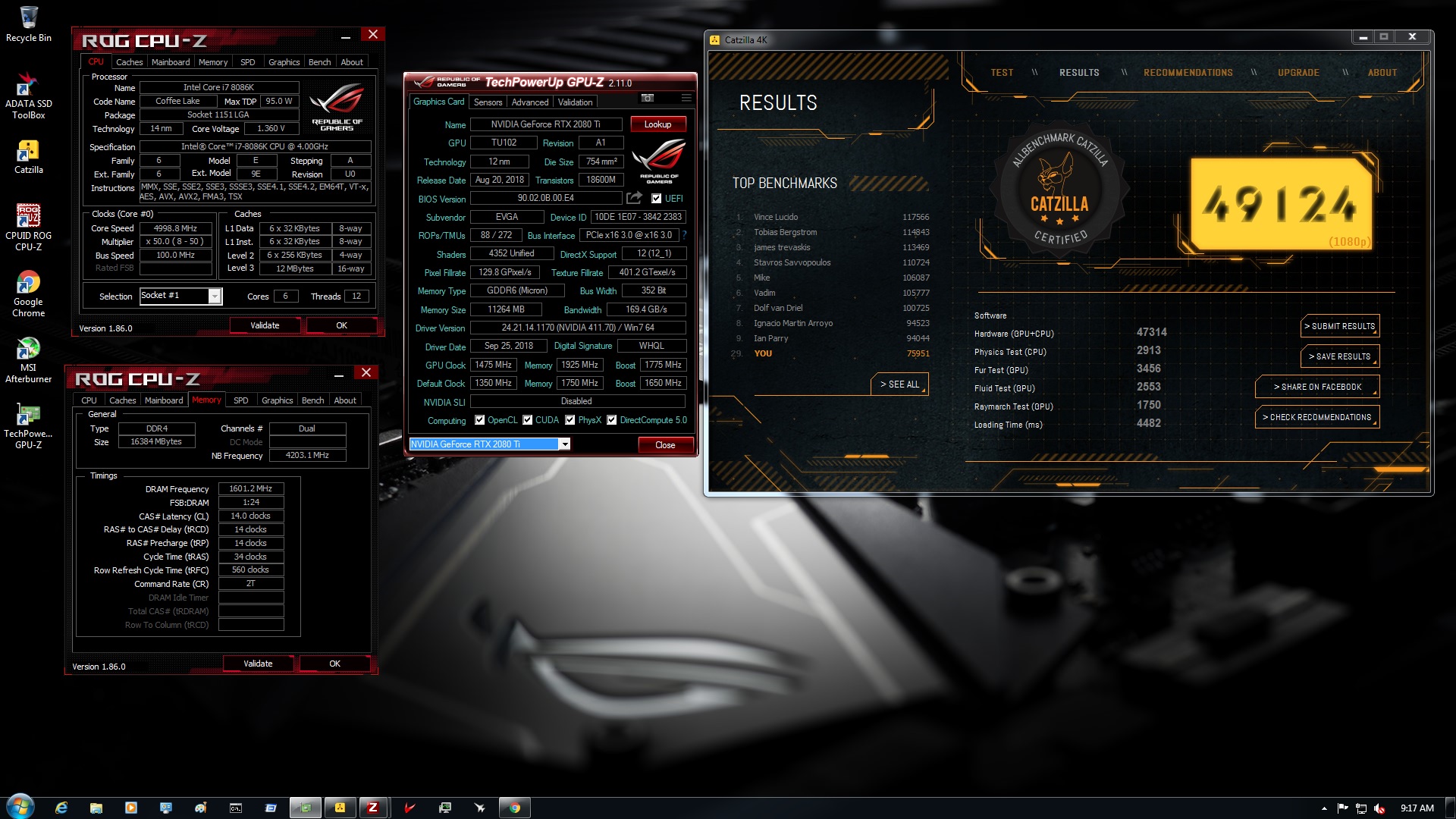
Task: Open network tray icon
Action: click(x=1361, y=808)
